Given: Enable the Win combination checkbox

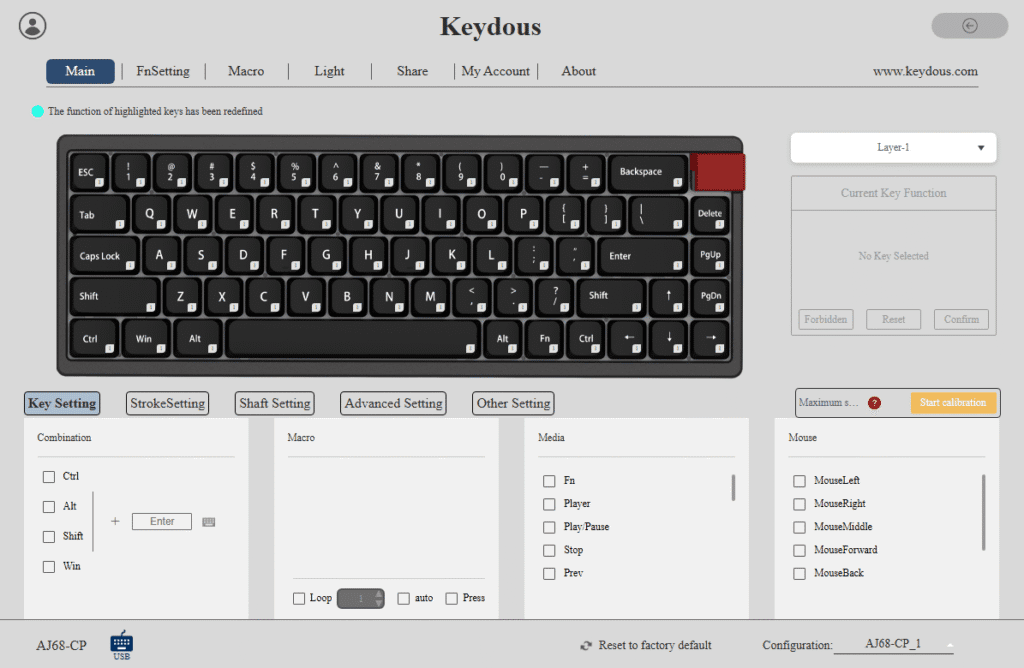Looking at the screenshot, I should point(49,567).
